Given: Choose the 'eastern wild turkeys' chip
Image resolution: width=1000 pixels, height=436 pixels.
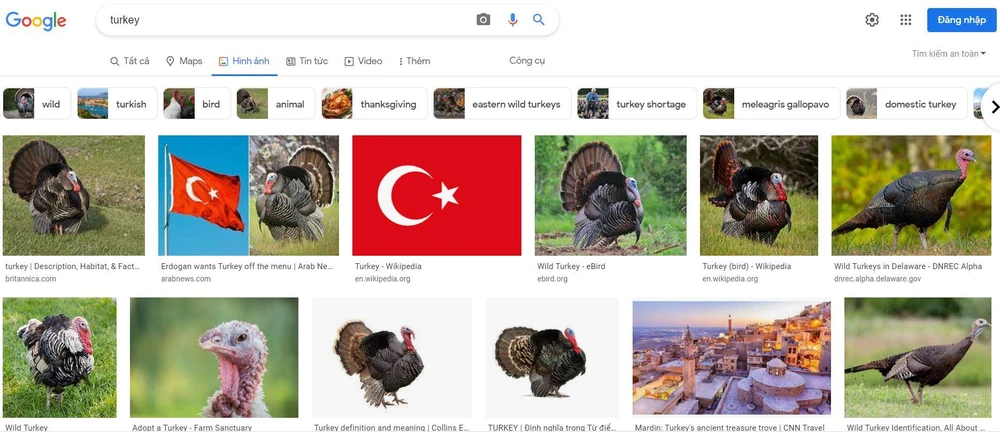Looking at the screenshot, I should pyautogui.click(x=502, y=104).
